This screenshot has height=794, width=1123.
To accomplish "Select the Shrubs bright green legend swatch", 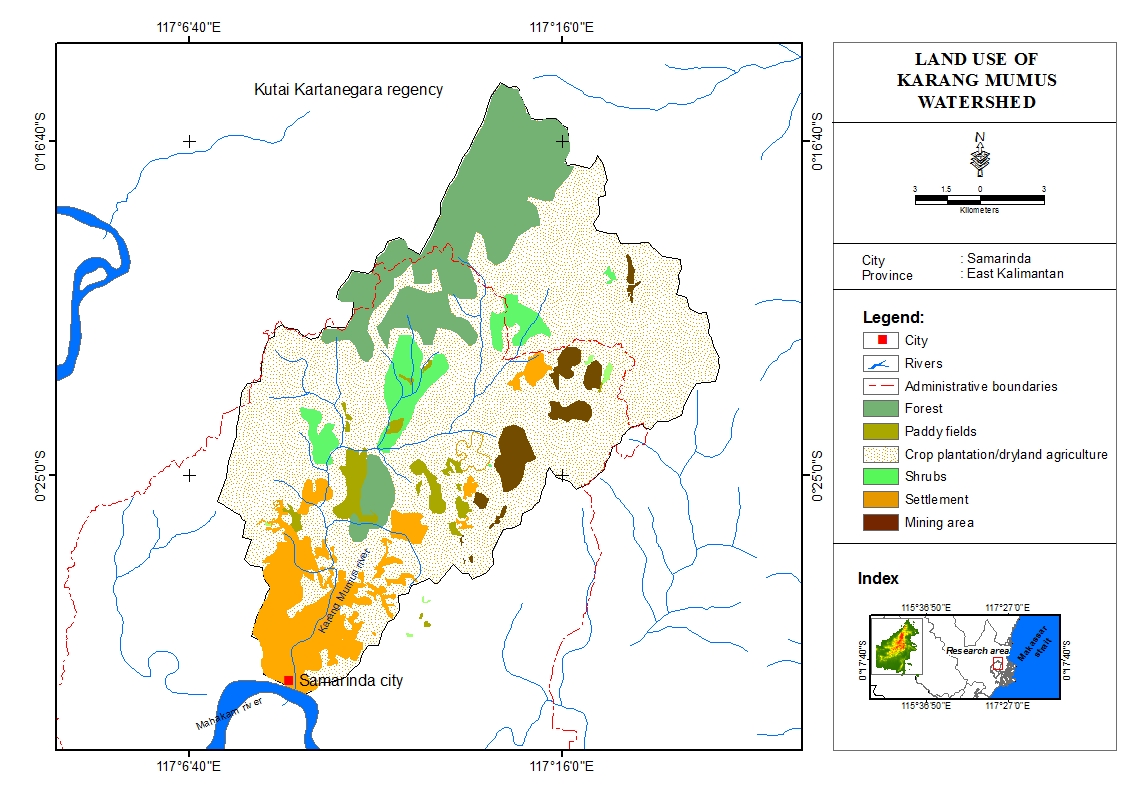I will pos(880,477).
